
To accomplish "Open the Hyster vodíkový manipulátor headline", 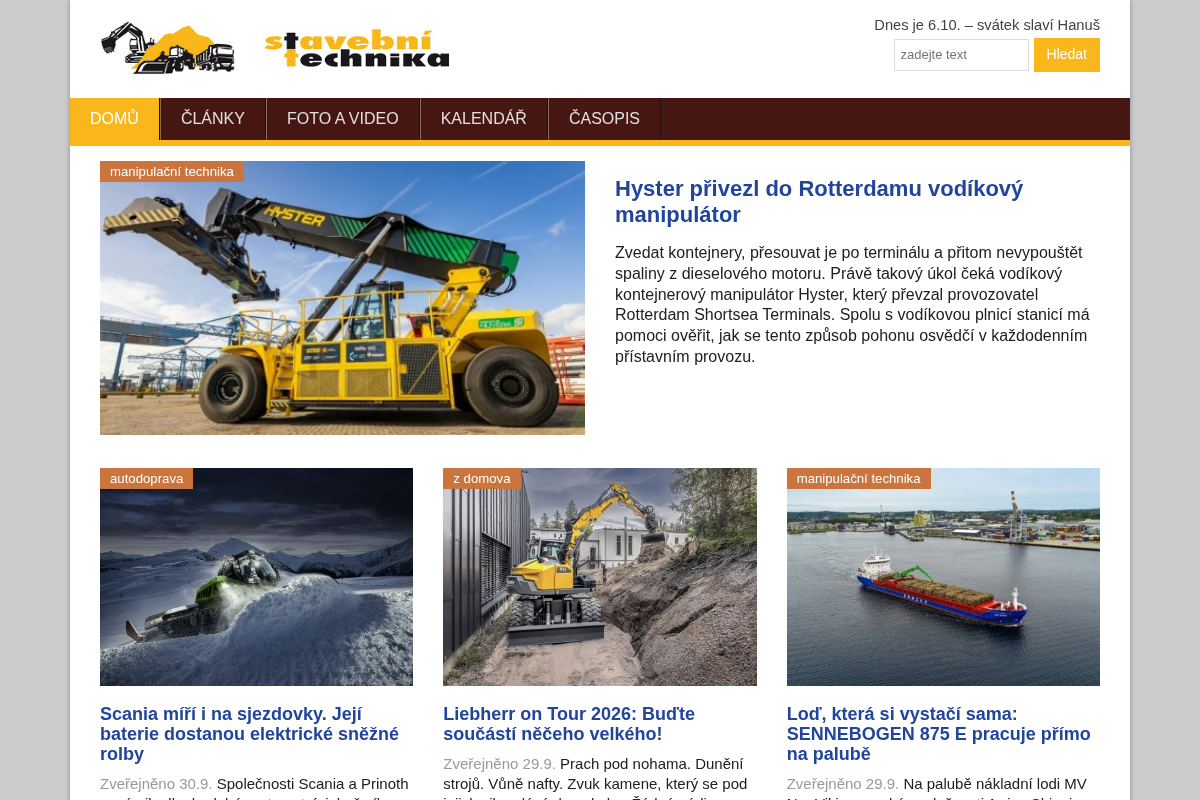I will [x=819, y=201].
